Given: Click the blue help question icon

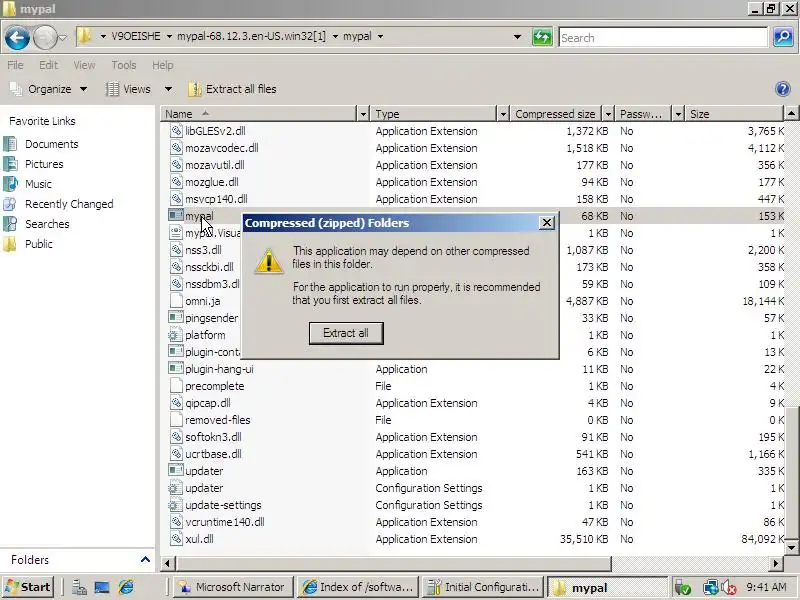Looking at the screenshot, I should (783, 89).
